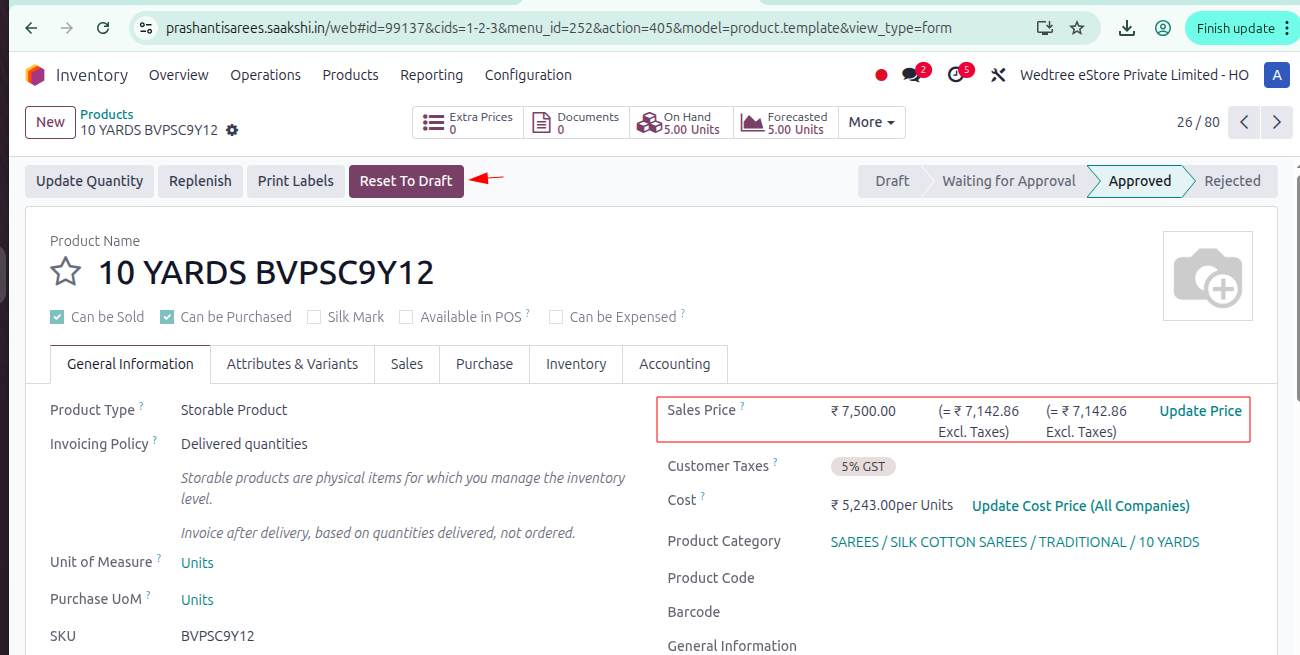Switch to Sales tab
The width and height of the screenshot is (1300, 655).
tap(407, 364)
